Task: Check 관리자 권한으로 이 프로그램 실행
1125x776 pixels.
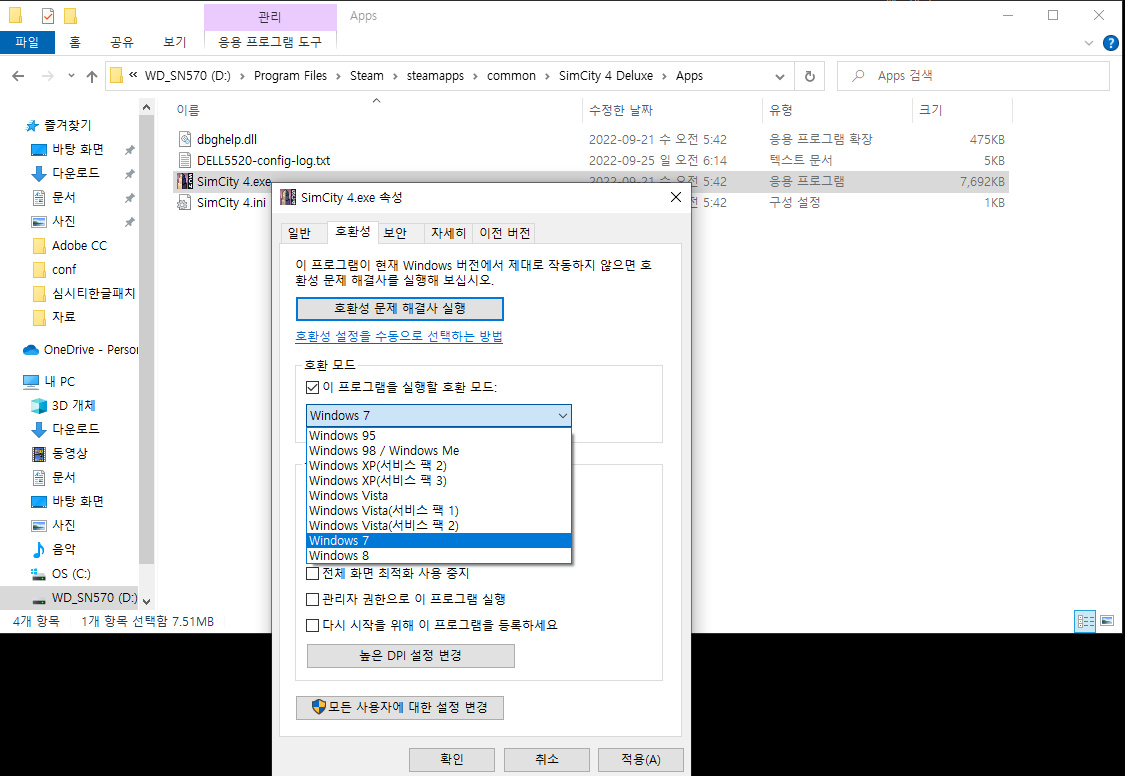Action: click(312, 599)
